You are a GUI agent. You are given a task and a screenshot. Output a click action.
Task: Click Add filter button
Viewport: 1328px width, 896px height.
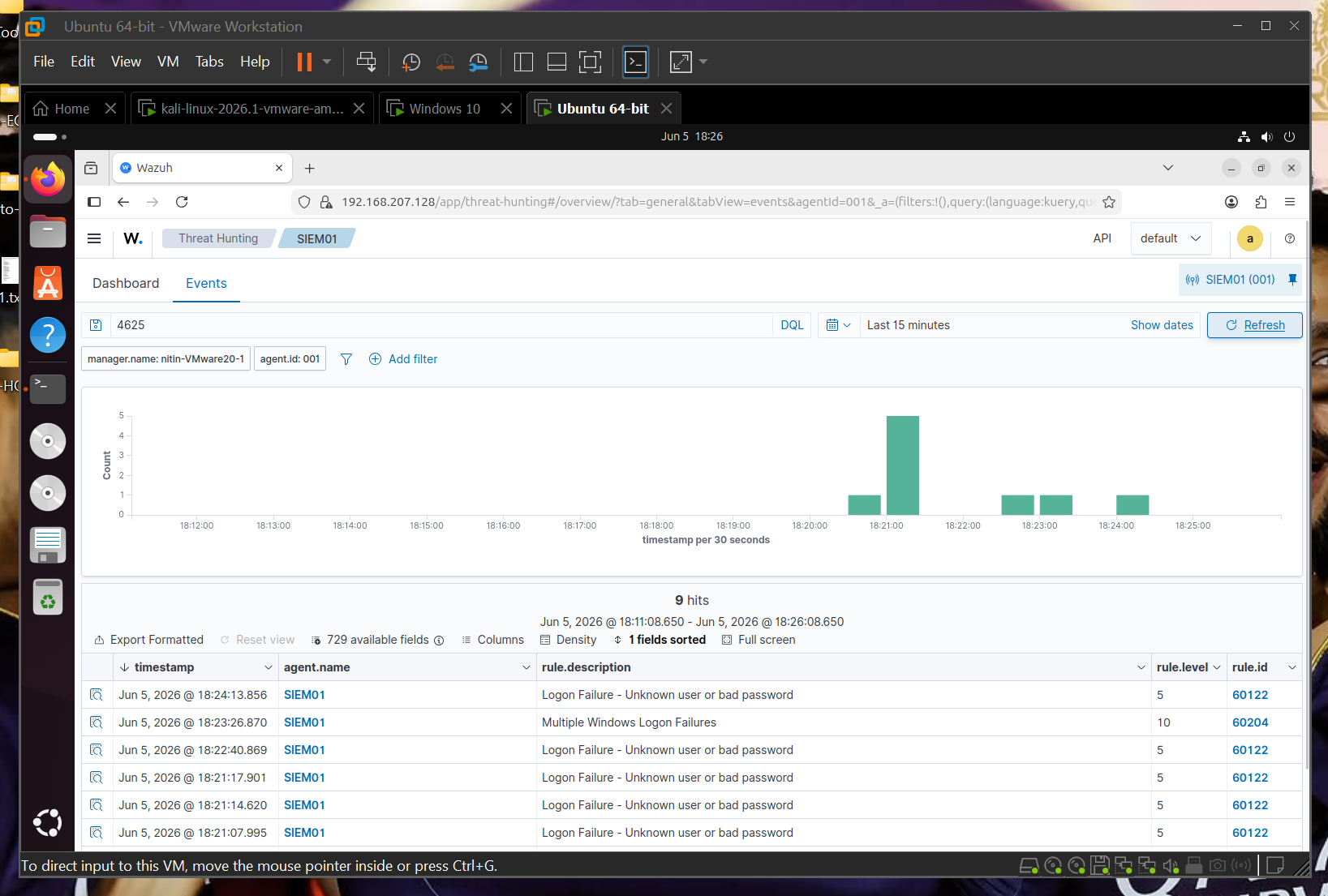403,359
